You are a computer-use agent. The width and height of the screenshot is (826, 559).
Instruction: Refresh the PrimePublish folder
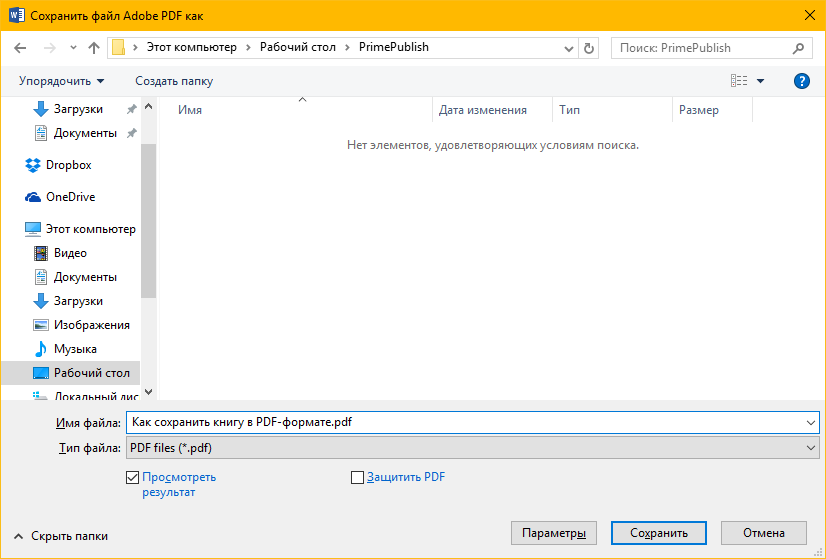click(588, 48)
